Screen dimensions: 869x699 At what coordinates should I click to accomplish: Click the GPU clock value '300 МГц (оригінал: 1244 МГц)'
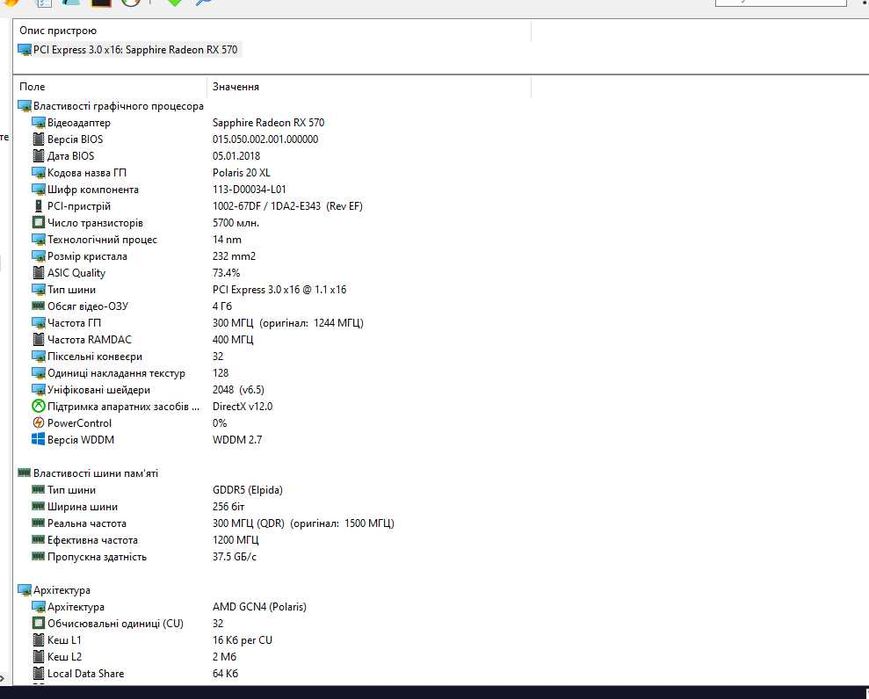click(x=288, y=323)
